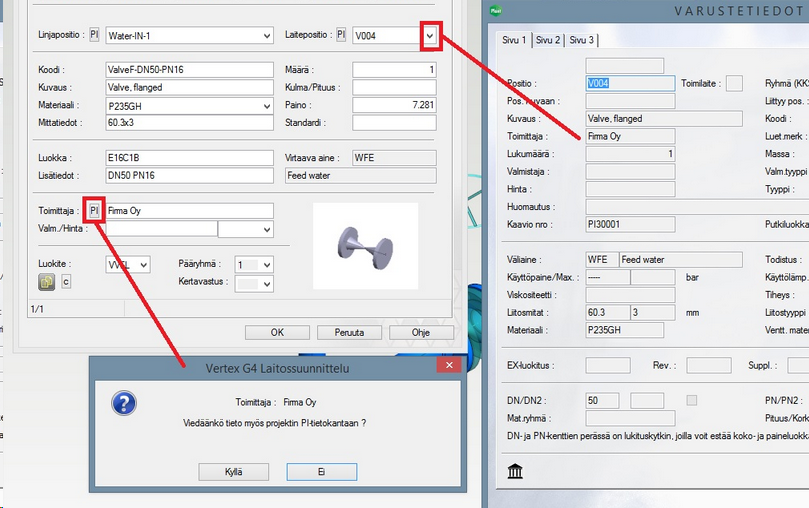The image size is (809, 508).
Task: Click the copy icon under Luokite
Action: click(46, 282)
